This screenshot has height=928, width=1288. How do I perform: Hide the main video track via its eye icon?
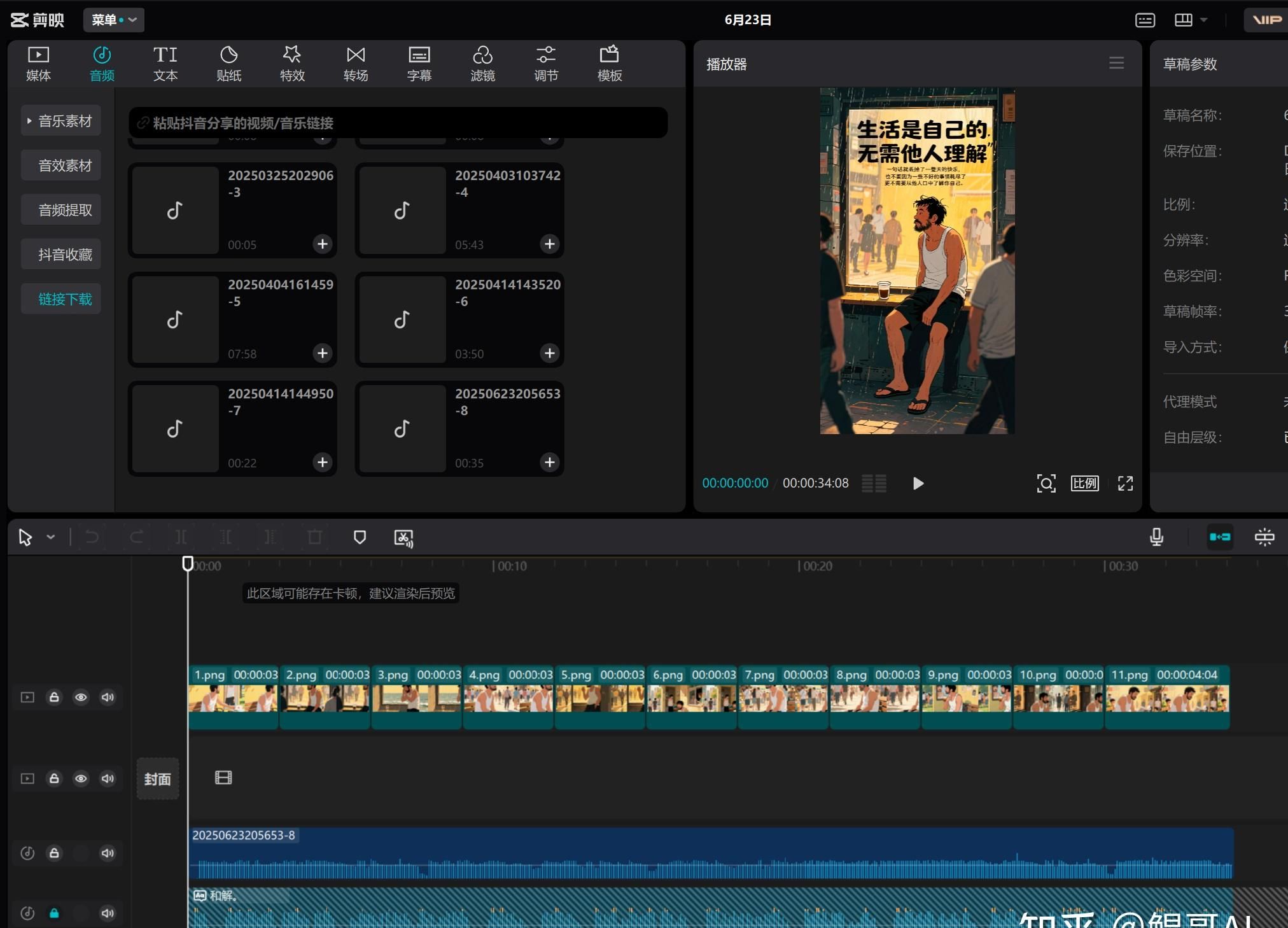coord(81,697)
